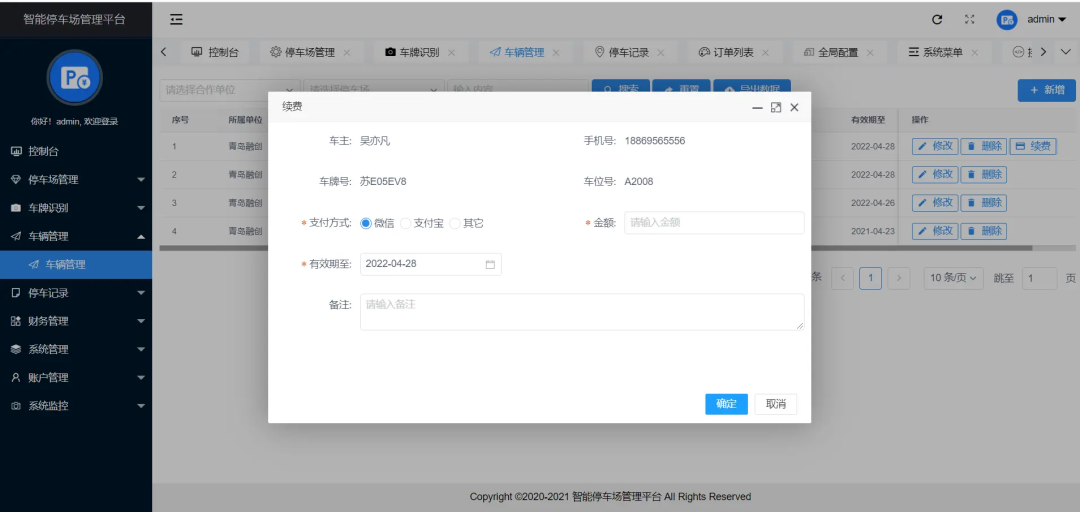
Task: Select 微信 payment method
Action: (x=366, y=223)
